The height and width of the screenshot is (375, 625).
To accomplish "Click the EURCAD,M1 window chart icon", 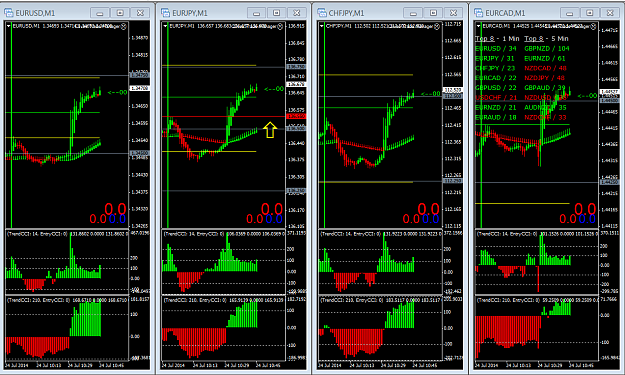I will point(479,13).
